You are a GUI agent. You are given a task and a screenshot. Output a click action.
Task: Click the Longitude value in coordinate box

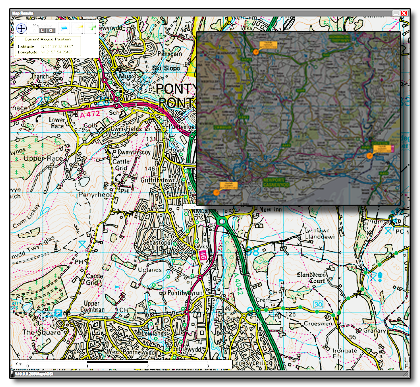56,52
